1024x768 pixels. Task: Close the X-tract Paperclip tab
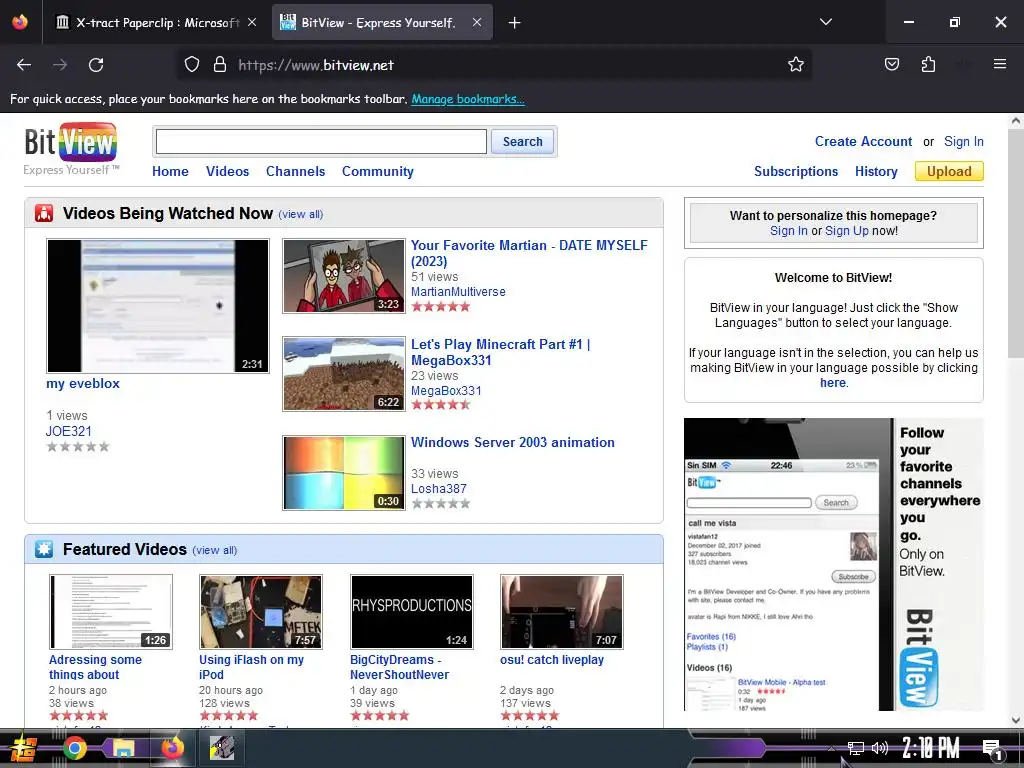click(x=252, y=22)
